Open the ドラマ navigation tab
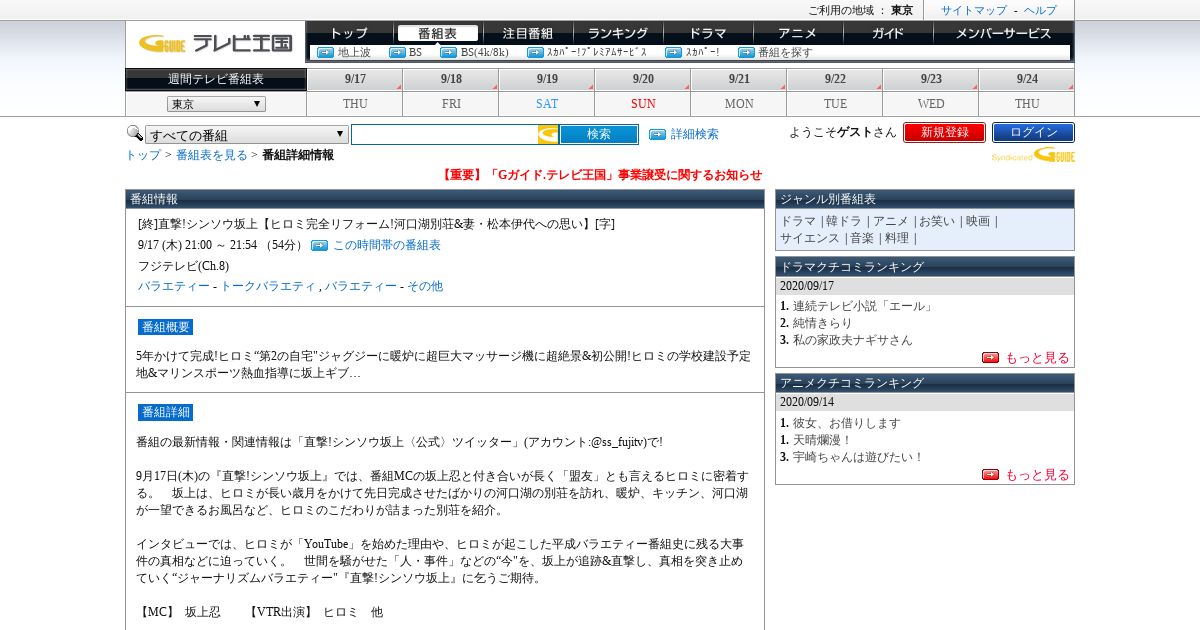 pos(707,33)
